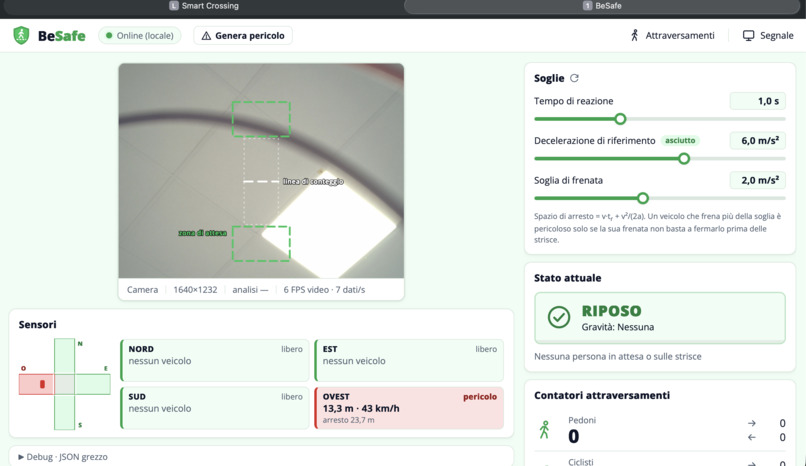Switch to the BeSafe tab

point(602,6)
